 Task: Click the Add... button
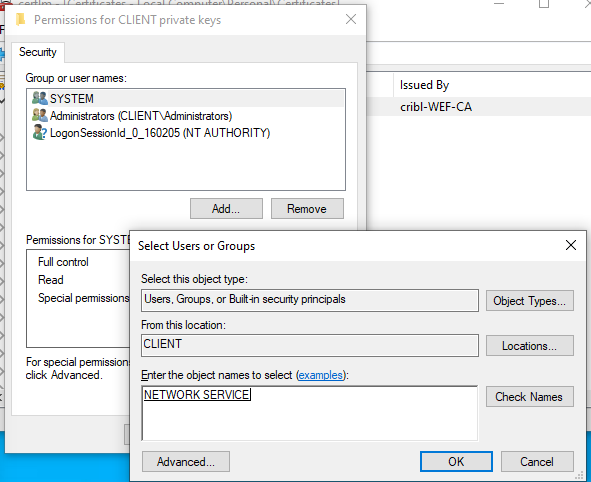226,208
